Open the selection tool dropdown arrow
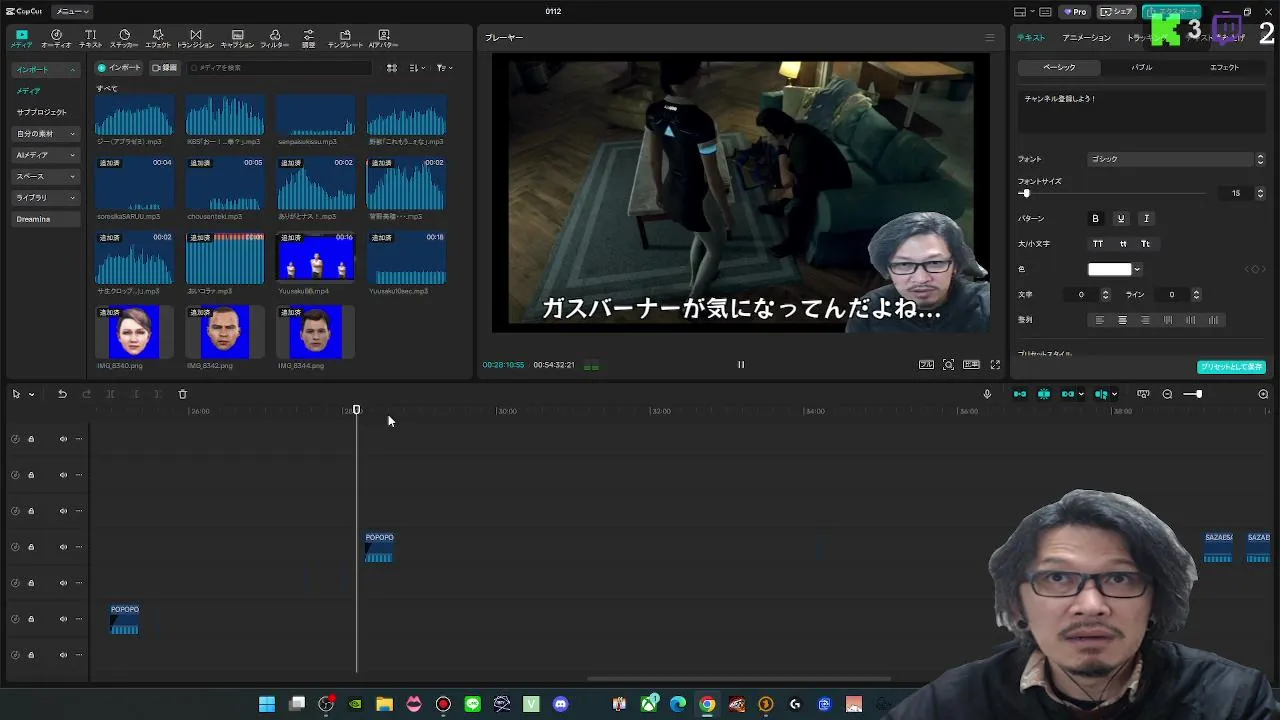Screen dimensions: 1280x720 [x=31, y=394]
